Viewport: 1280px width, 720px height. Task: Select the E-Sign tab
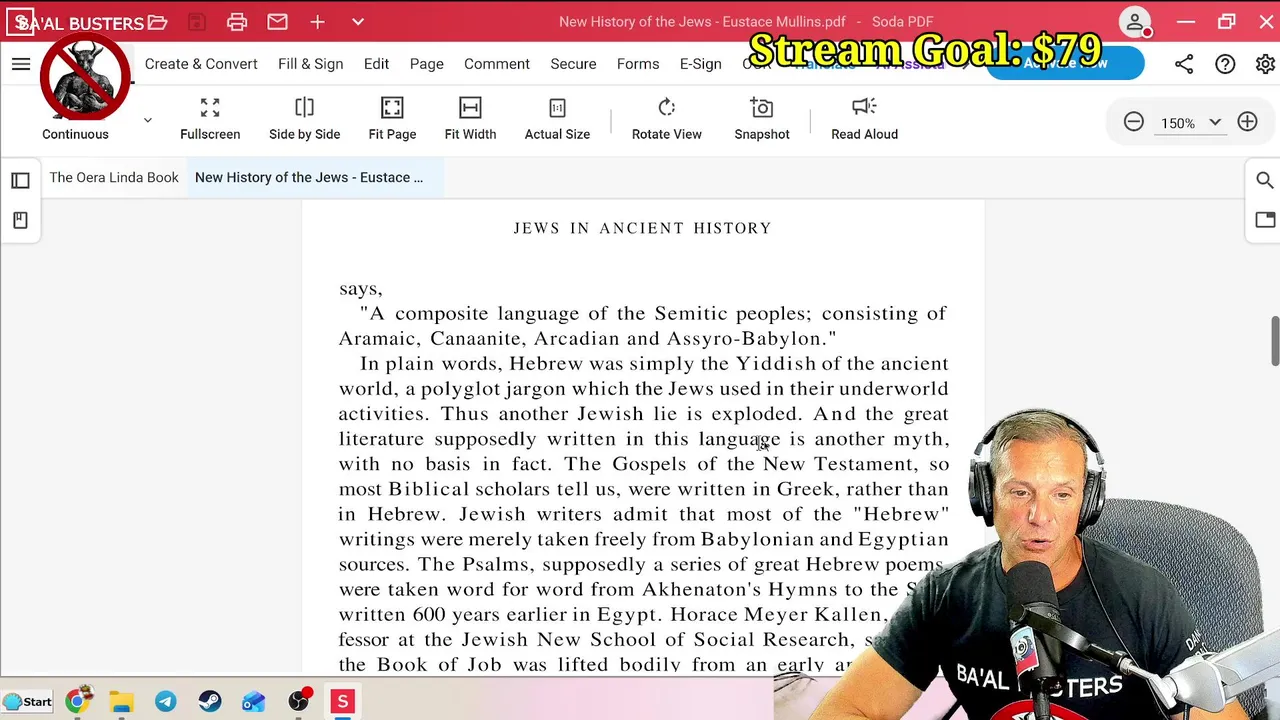tap(700, 64)
